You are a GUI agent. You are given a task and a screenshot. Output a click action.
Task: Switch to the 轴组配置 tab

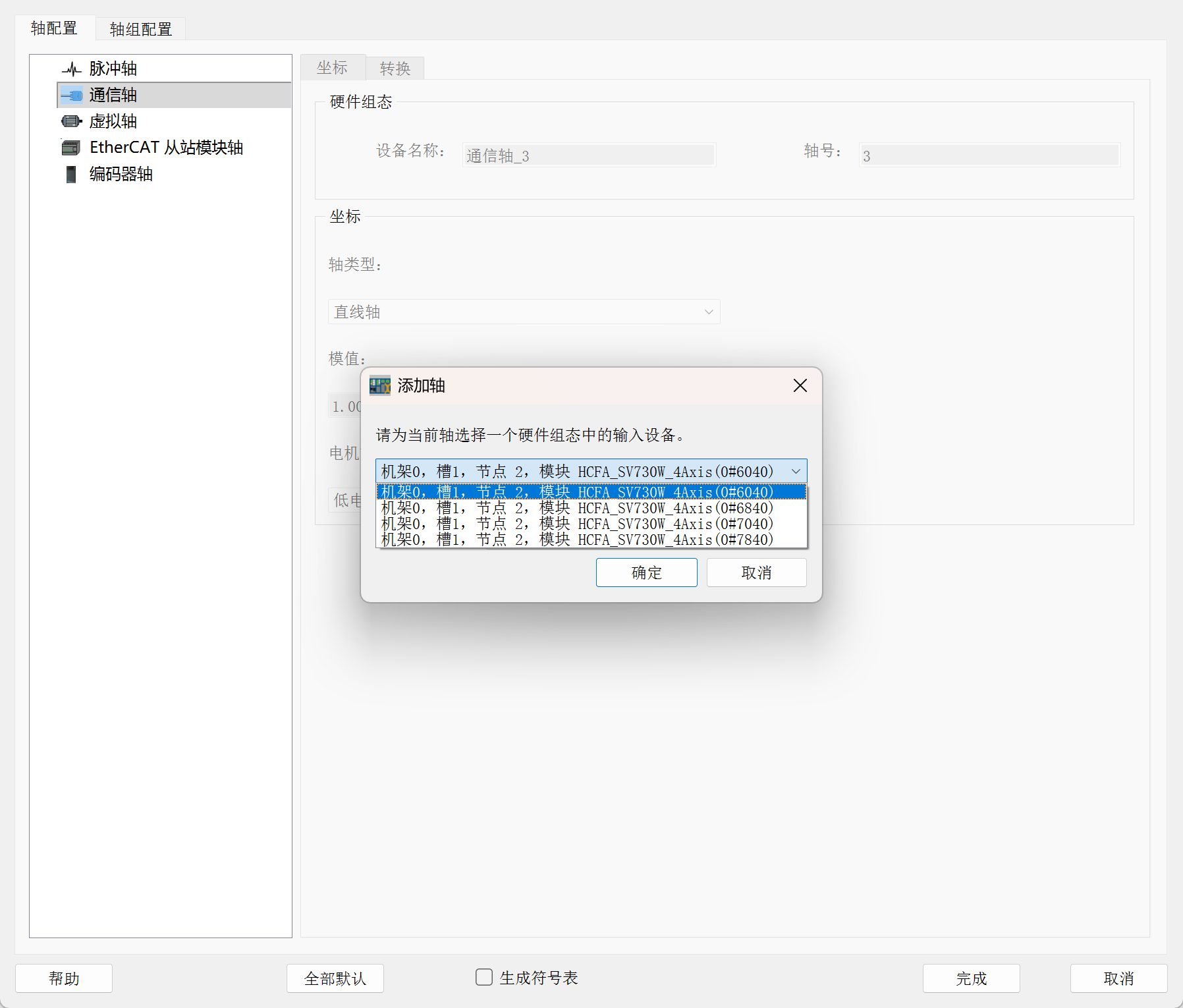[141, 29]
